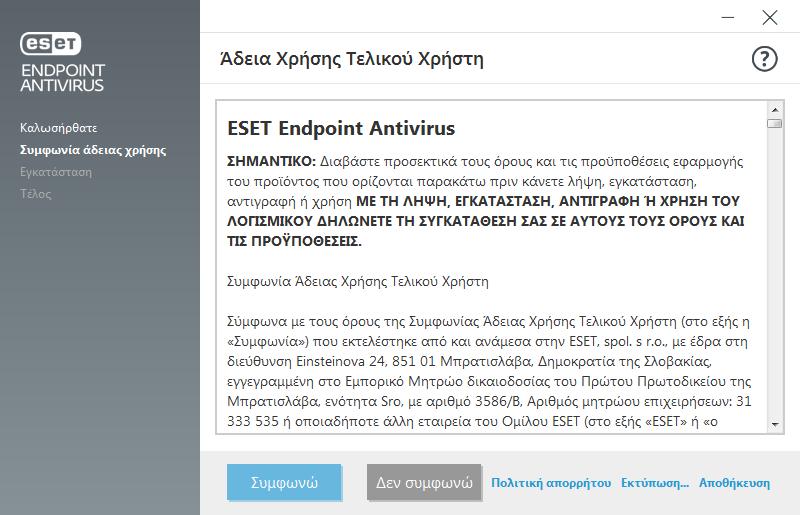Click the Εκτύπωση... link
Viewport: 800px width, 515px height.
click(x=655, y=483)
